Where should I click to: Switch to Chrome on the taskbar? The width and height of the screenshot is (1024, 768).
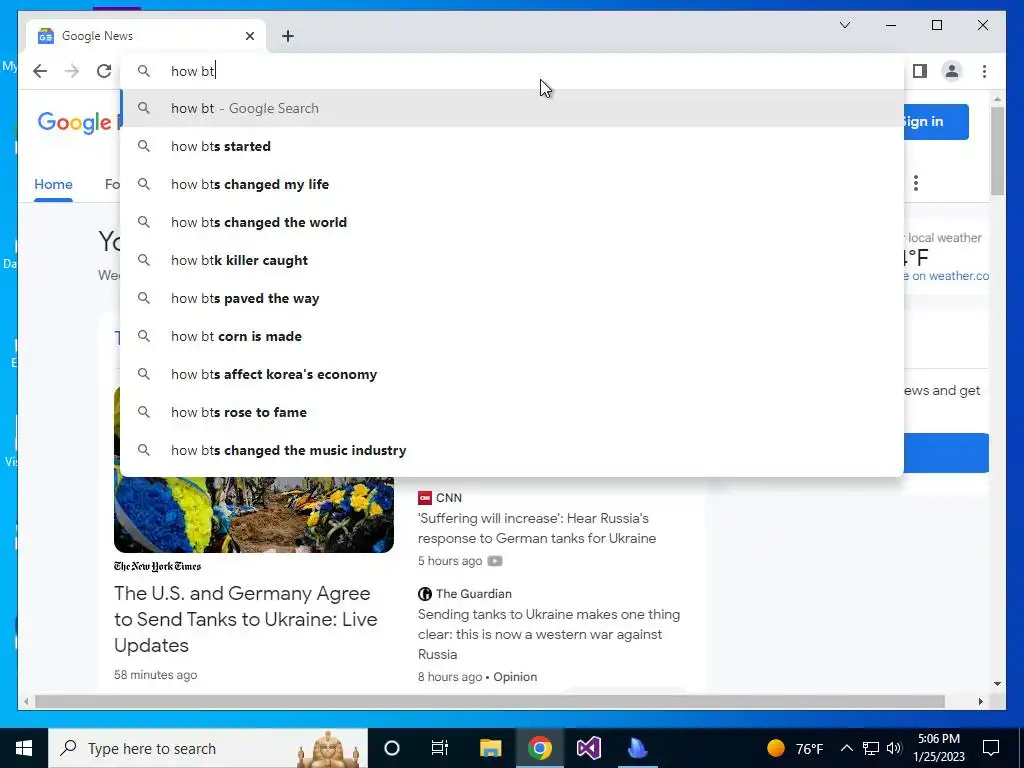point(539,748)
